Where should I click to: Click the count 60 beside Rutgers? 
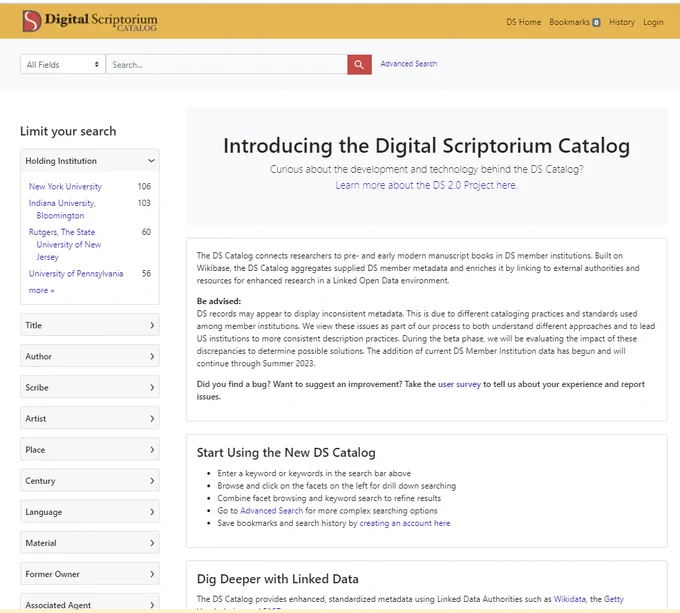tap(146, 232)
